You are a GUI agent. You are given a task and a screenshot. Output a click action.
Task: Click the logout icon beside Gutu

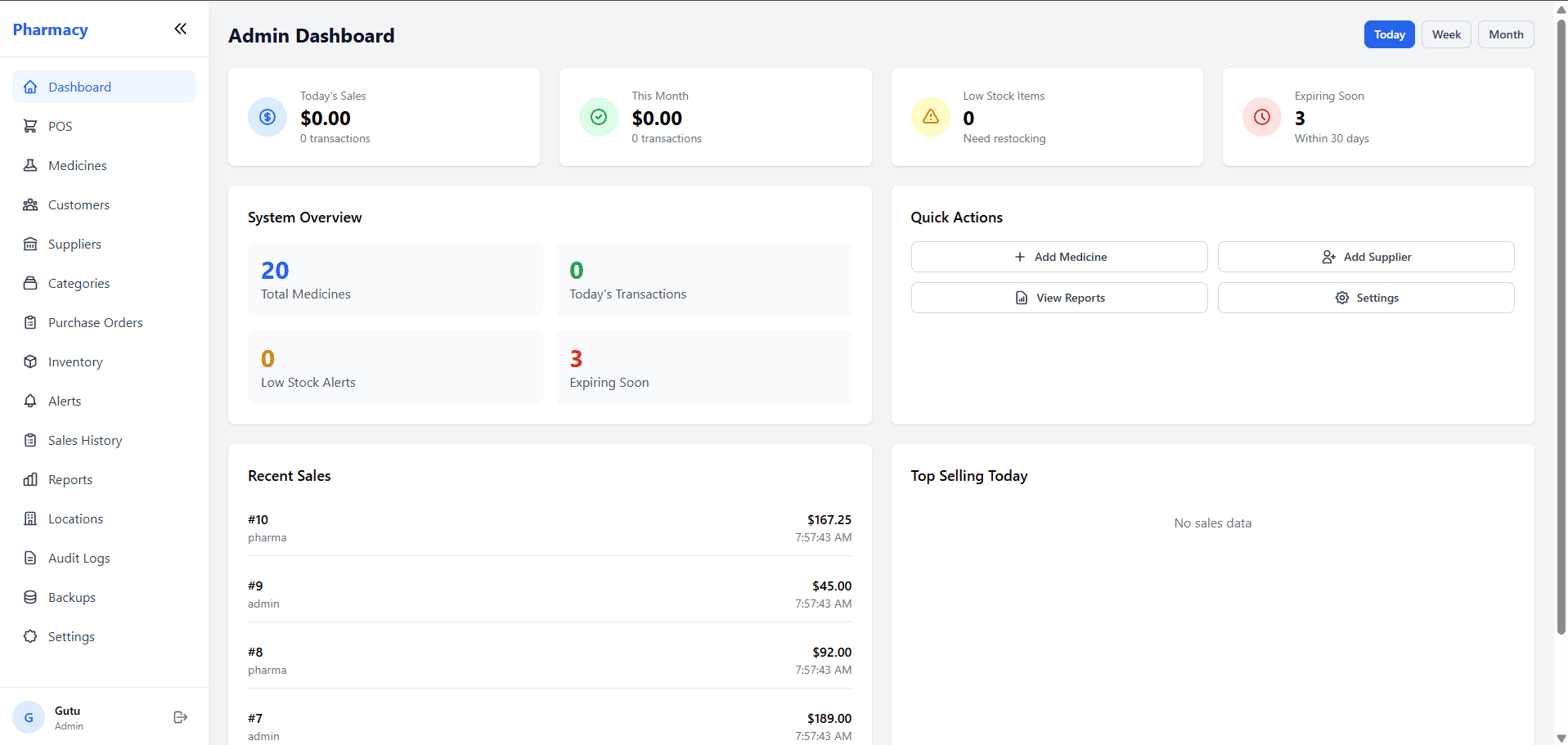pyautogui.click(x=181, y=717)
